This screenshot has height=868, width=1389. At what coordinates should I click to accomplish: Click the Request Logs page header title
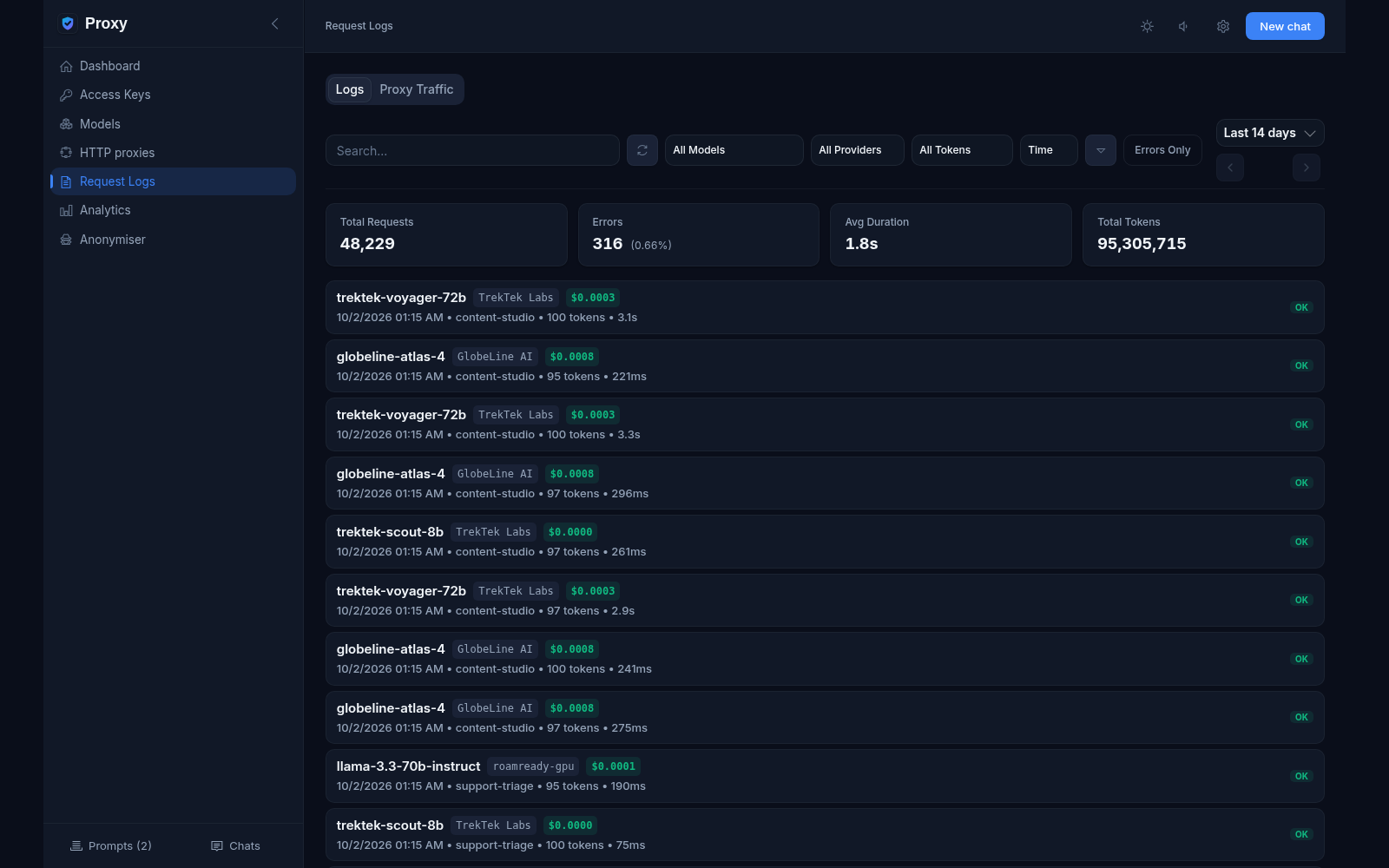click(359, 26)
